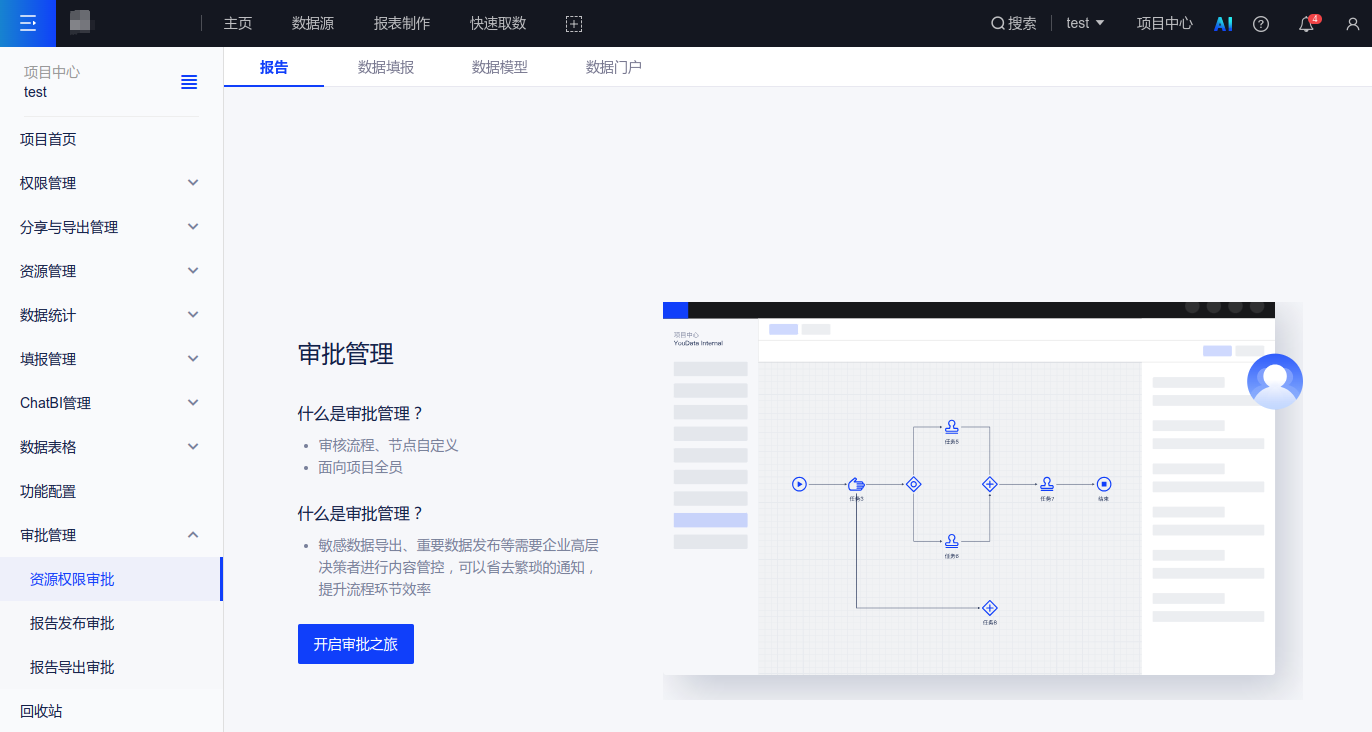1372x732 pixels.
Task: Select 报告发布审批 in the sidebar
Action: (72, 623)
